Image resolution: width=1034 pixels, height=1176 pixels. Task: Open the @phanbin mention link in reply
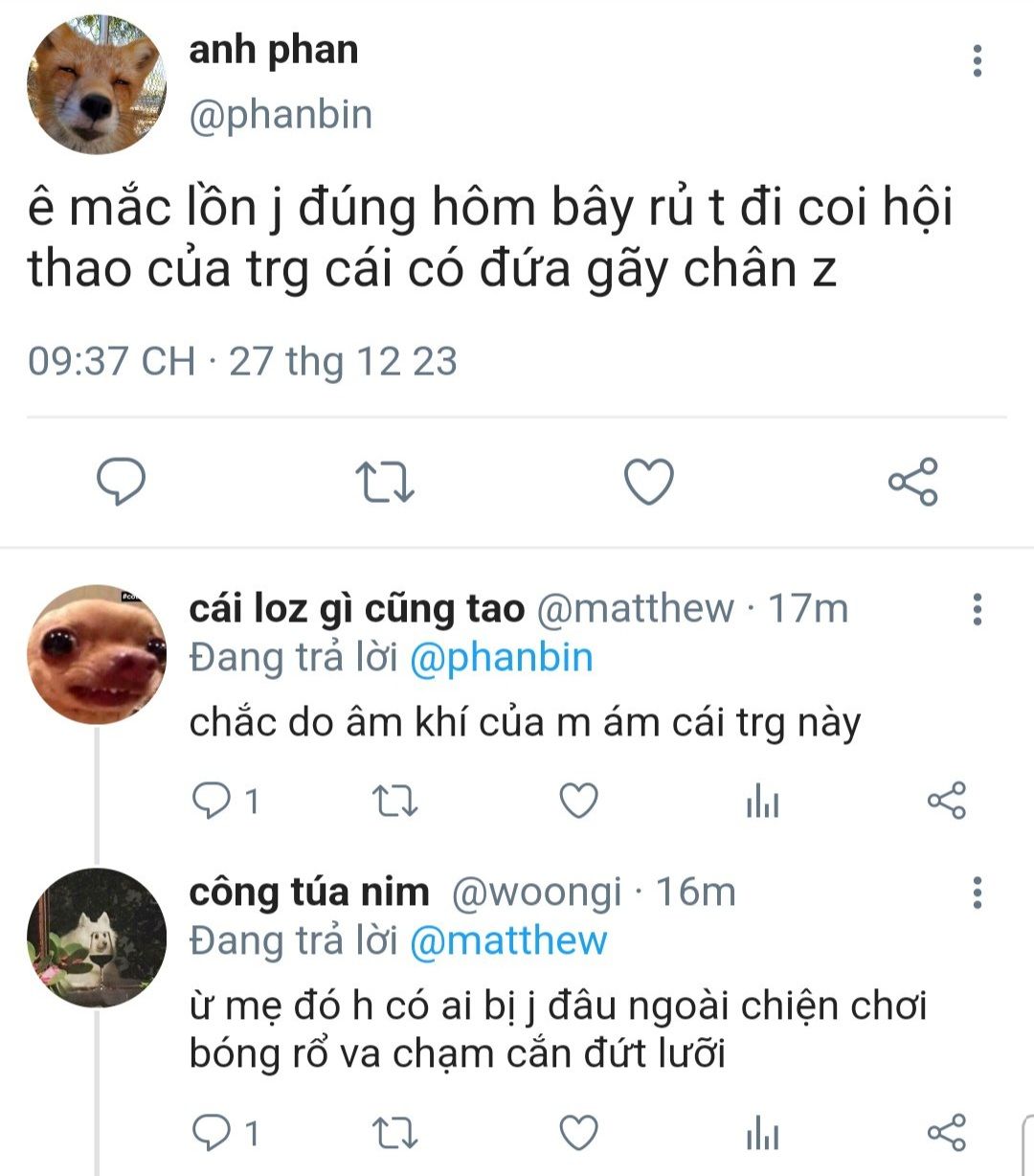click(x=502, y=659)
